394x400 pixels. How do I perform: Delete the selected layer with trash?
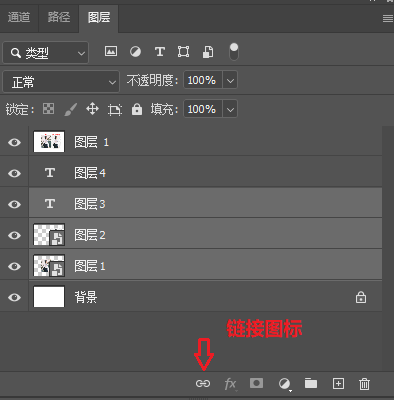364,384
